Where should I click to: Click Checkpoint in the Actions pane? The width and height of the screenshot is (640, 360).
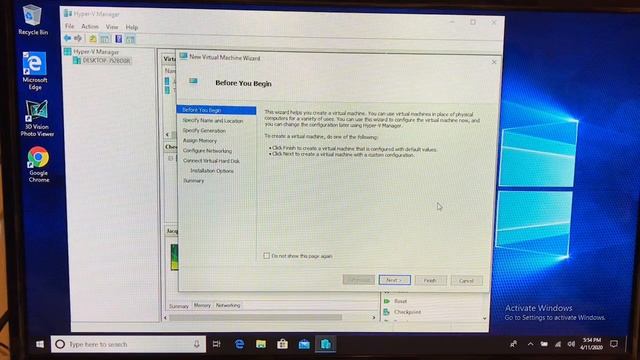click(407, 312)
